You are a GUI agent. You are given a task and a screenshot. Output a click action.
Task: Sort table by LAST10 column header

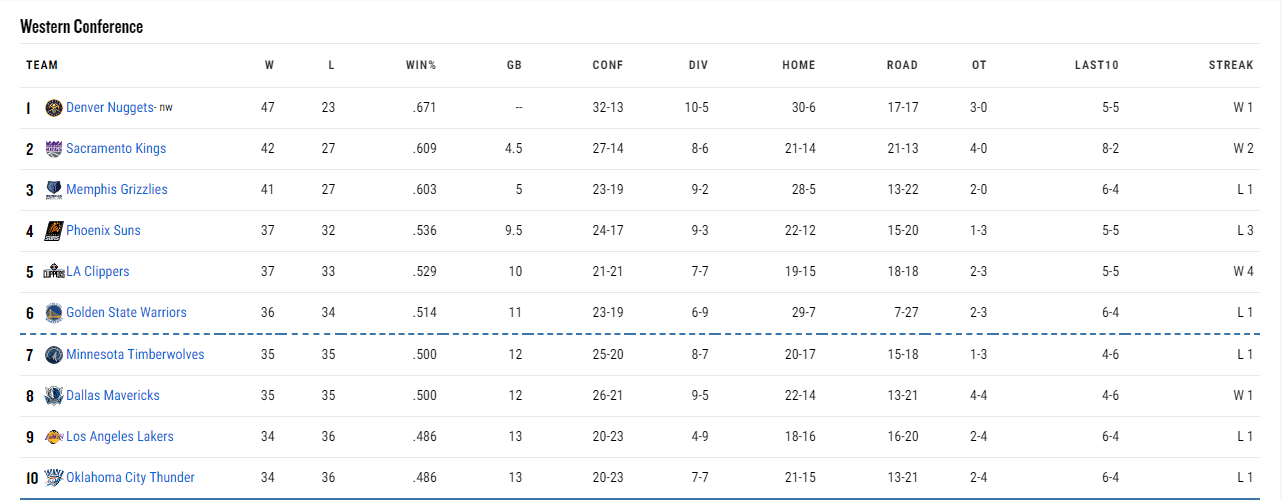click(x=1097, y=65)
